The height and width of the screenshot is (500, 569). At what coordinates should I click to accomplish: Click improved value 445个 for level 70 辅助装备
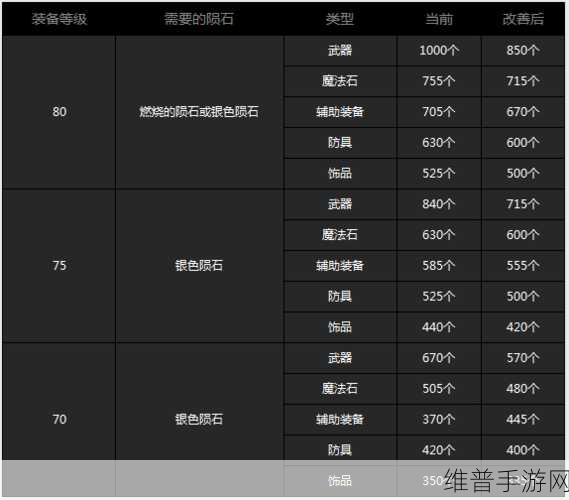pyautogui.click(x=523, y=419)
